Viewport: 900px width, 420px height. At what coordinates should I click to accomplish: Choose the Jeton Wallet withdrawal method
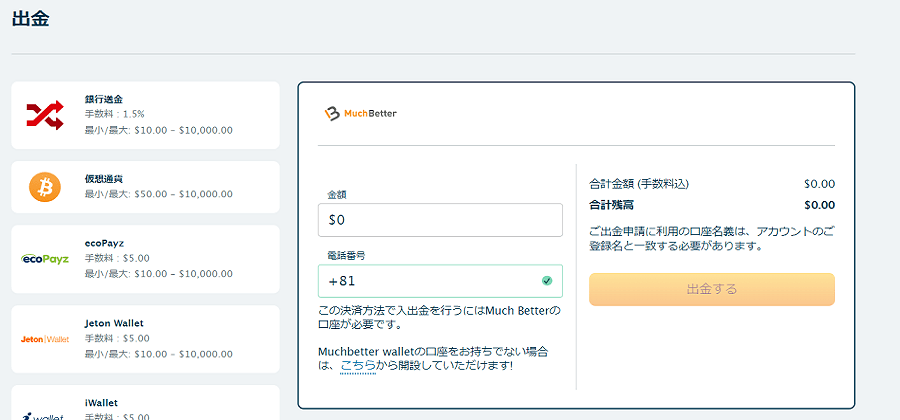coord(145,339)
